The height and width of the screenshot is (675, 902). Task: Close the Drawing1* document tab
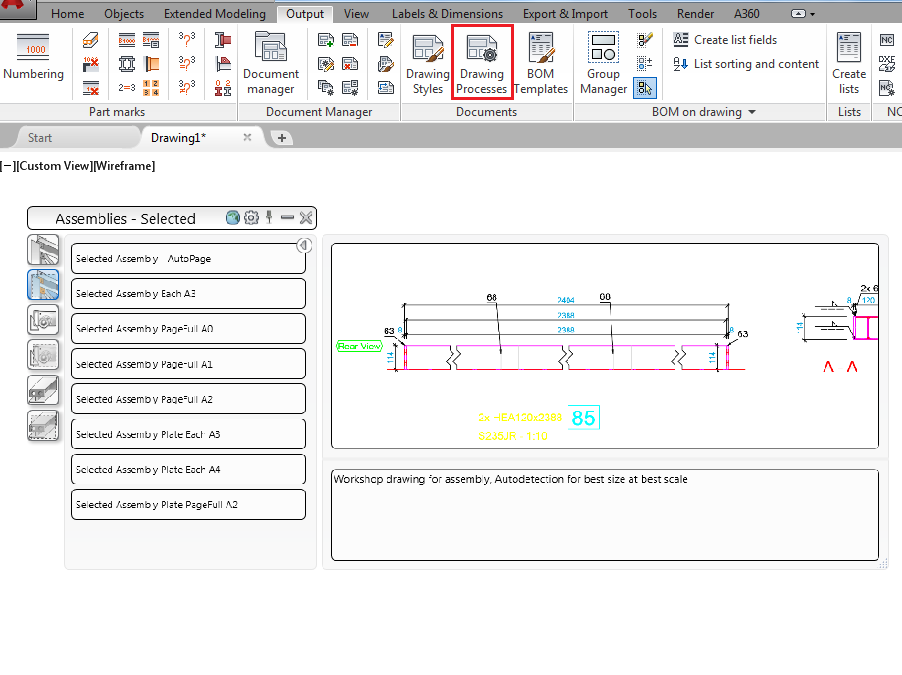[247, 137]
